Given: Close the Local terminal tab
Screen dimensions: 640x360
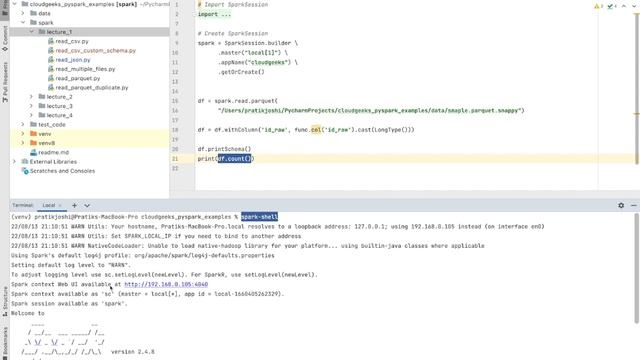Looking at the screenshot, I should tap(60, 205).
